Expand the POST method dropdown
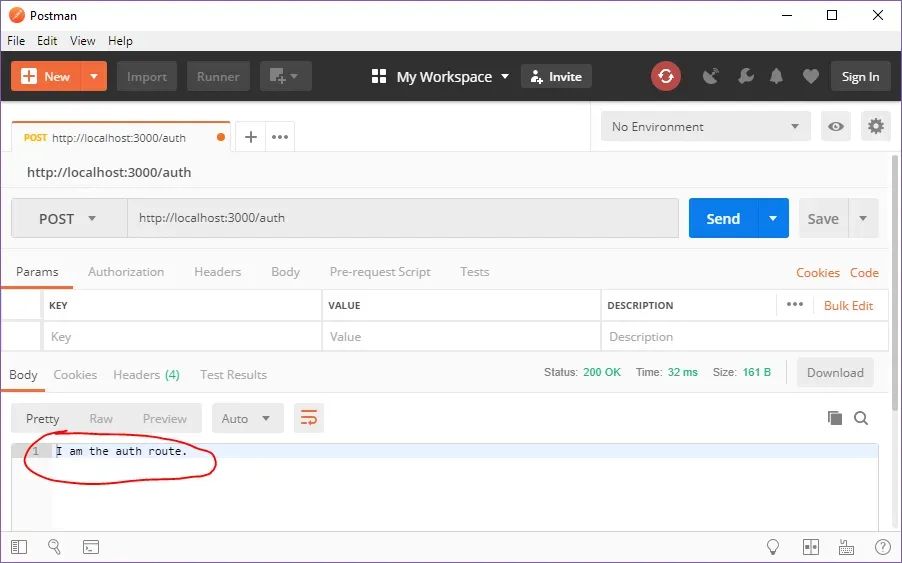The image size is (902, 563). (x=68, y=219)
